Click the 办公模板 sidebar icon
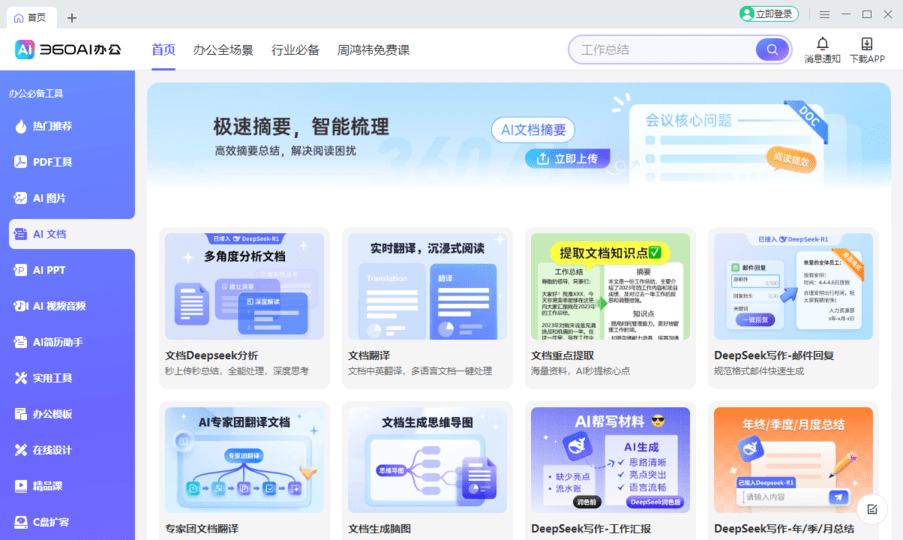The image size is (903, 540). [x=21, y=414]
